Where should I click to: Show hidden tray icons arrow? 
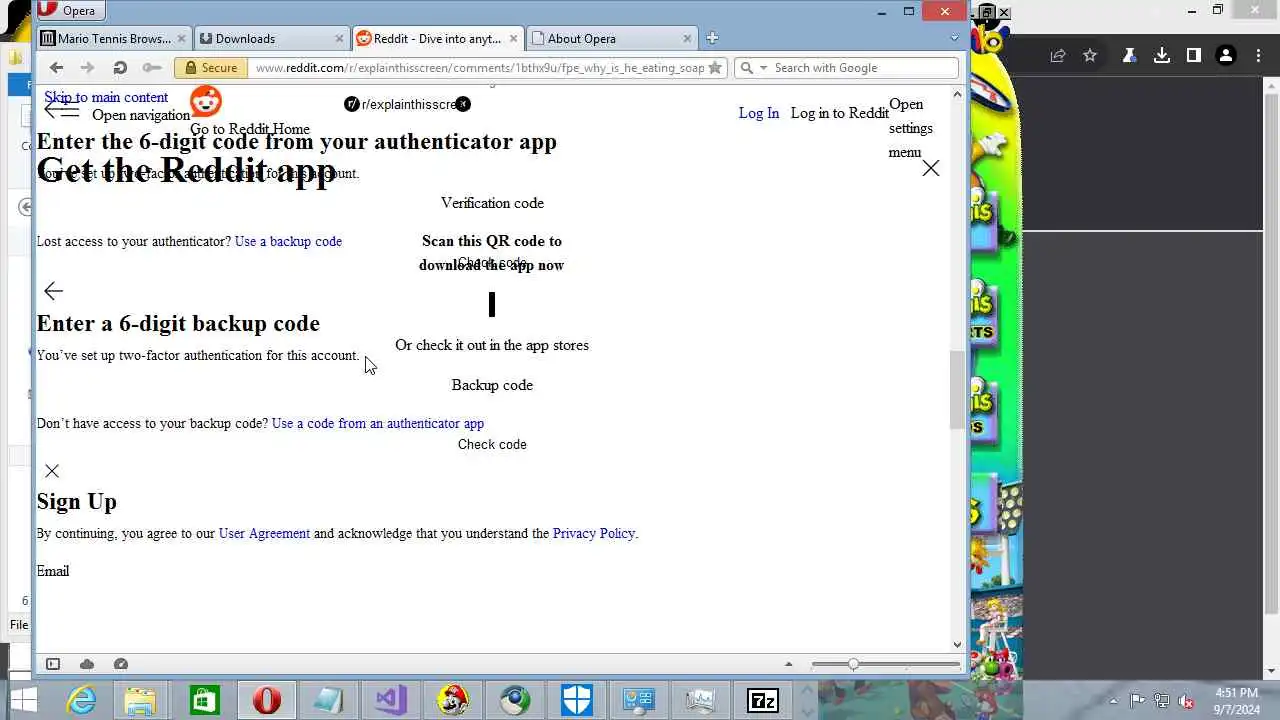coord(1113,701)
